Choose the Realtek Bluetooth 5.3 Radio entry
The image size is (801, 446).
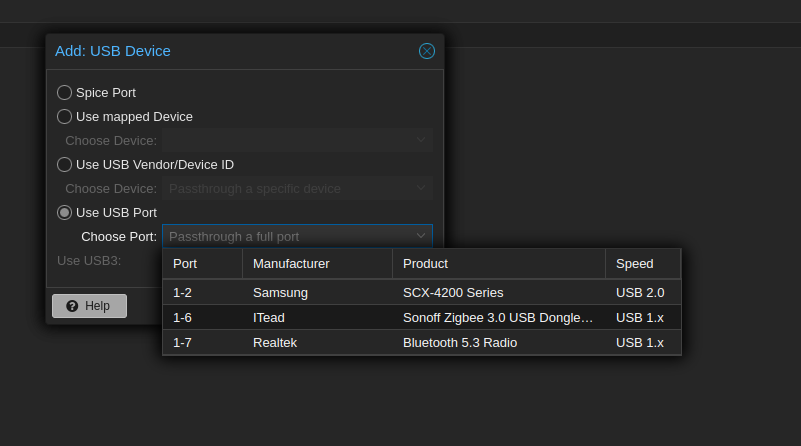click(x=421, y=343)
